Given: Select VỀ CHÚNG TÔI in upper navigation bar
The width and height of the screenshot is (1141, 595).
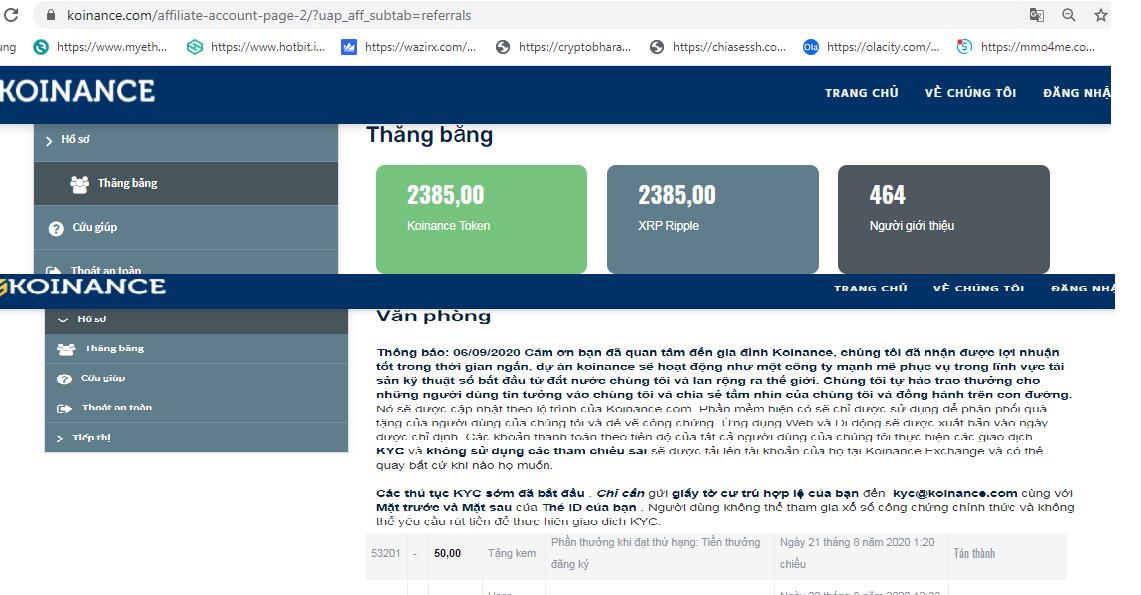Looking at the screenshot, I should point(970,93).
